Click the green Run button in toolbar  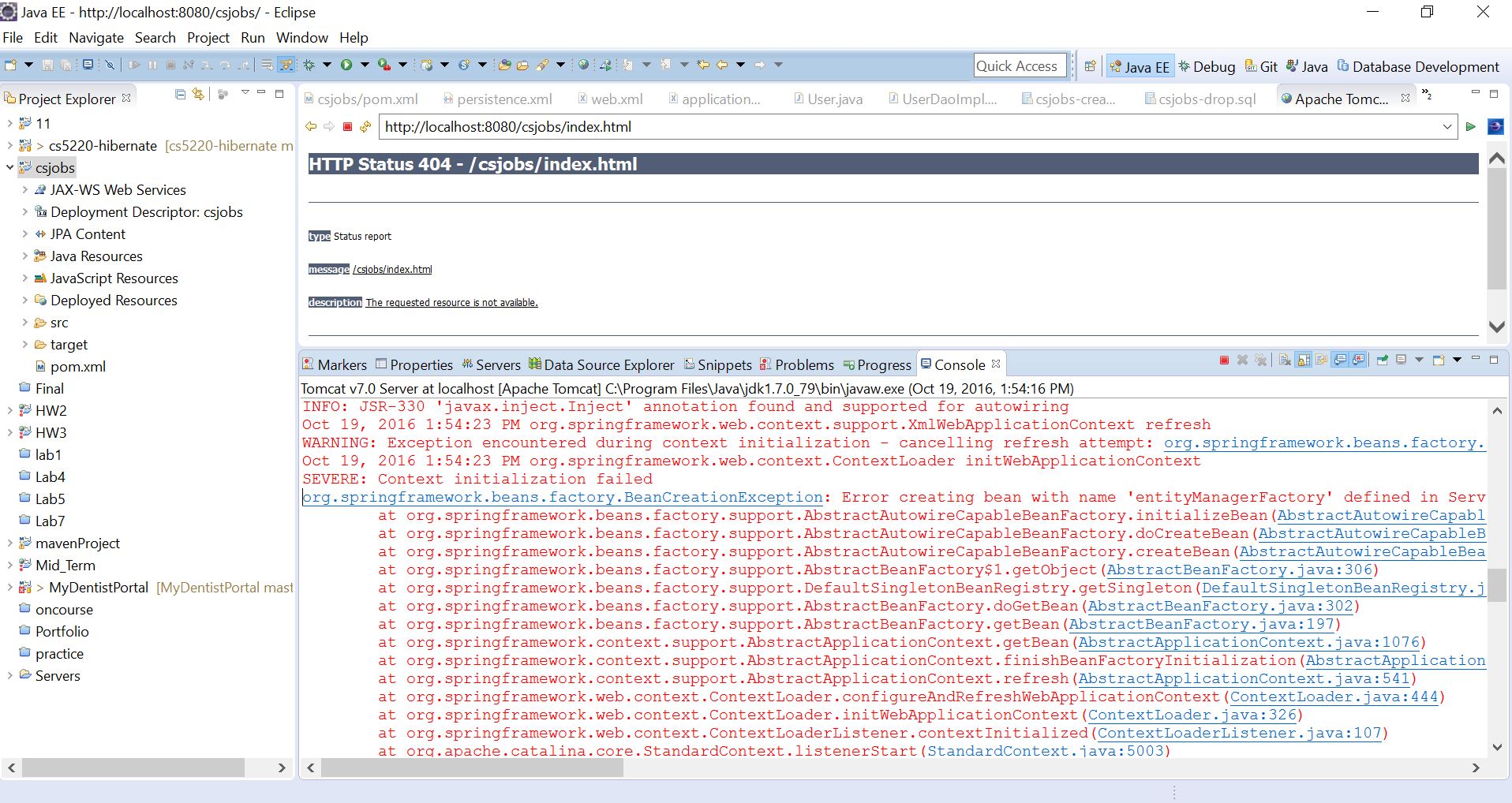346,65
